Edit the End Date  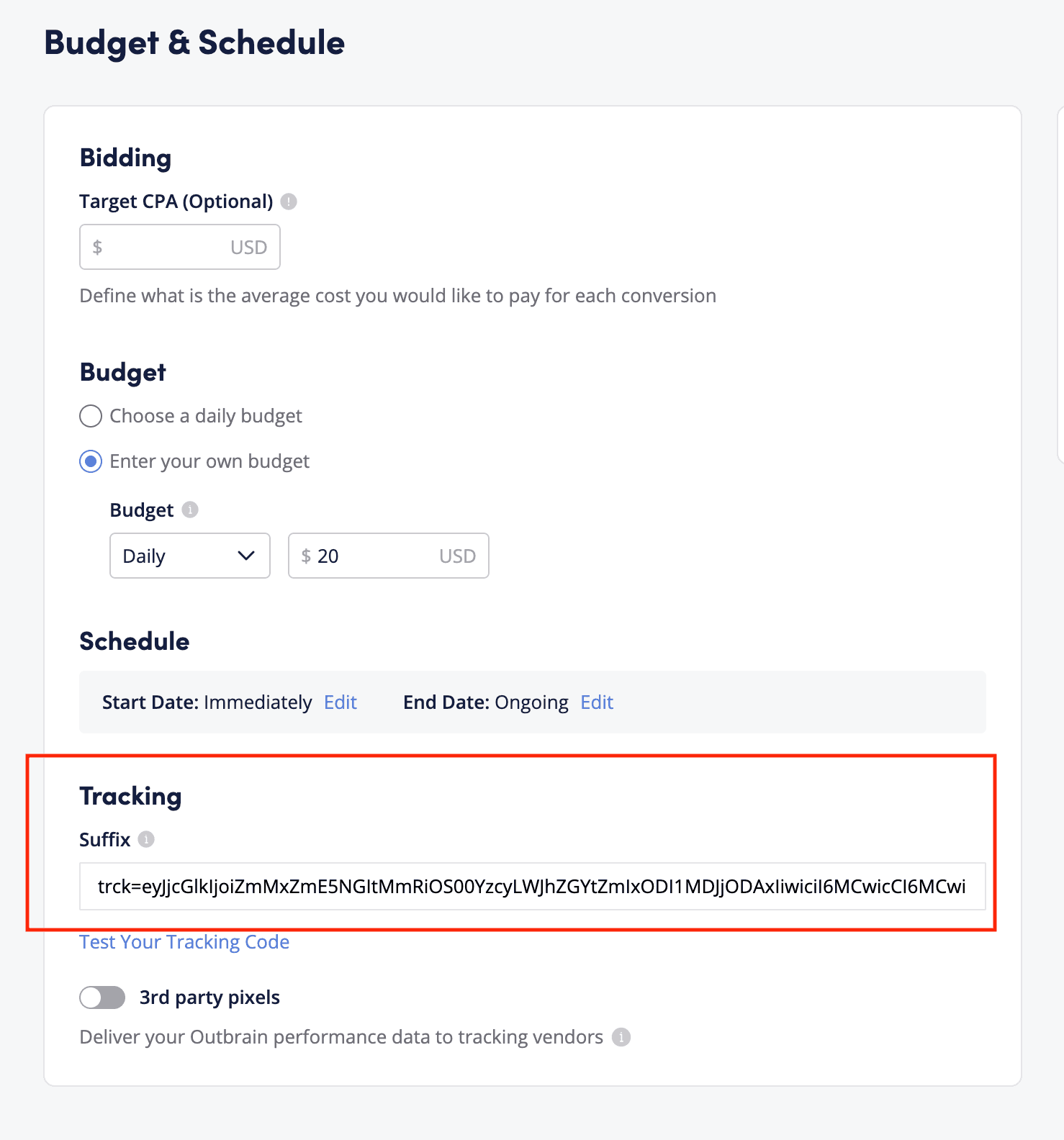[597, 702]
